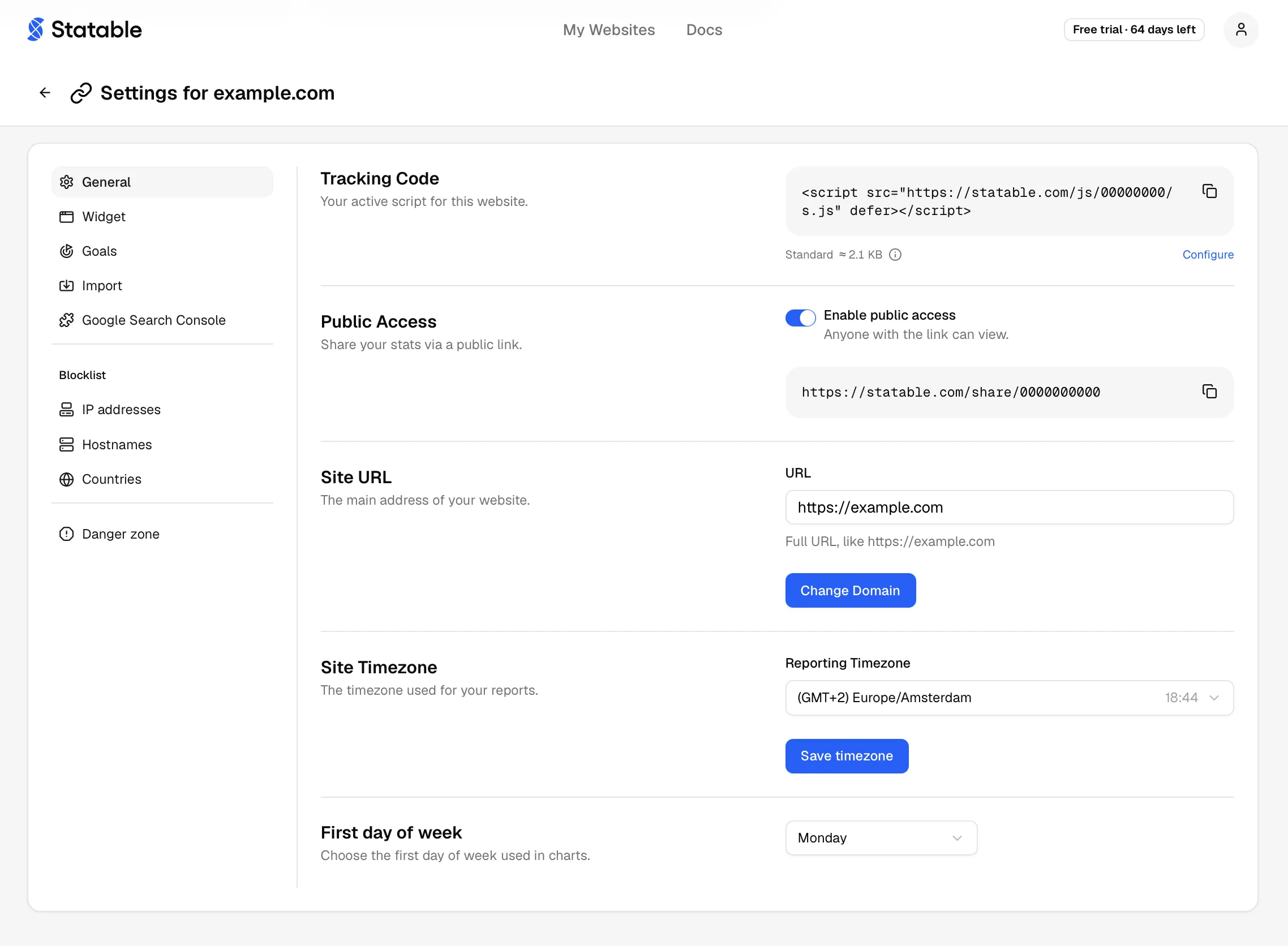This screenshot has height=946, width=1288.
Task: Click the Import download icon
Action: point(66,286)
